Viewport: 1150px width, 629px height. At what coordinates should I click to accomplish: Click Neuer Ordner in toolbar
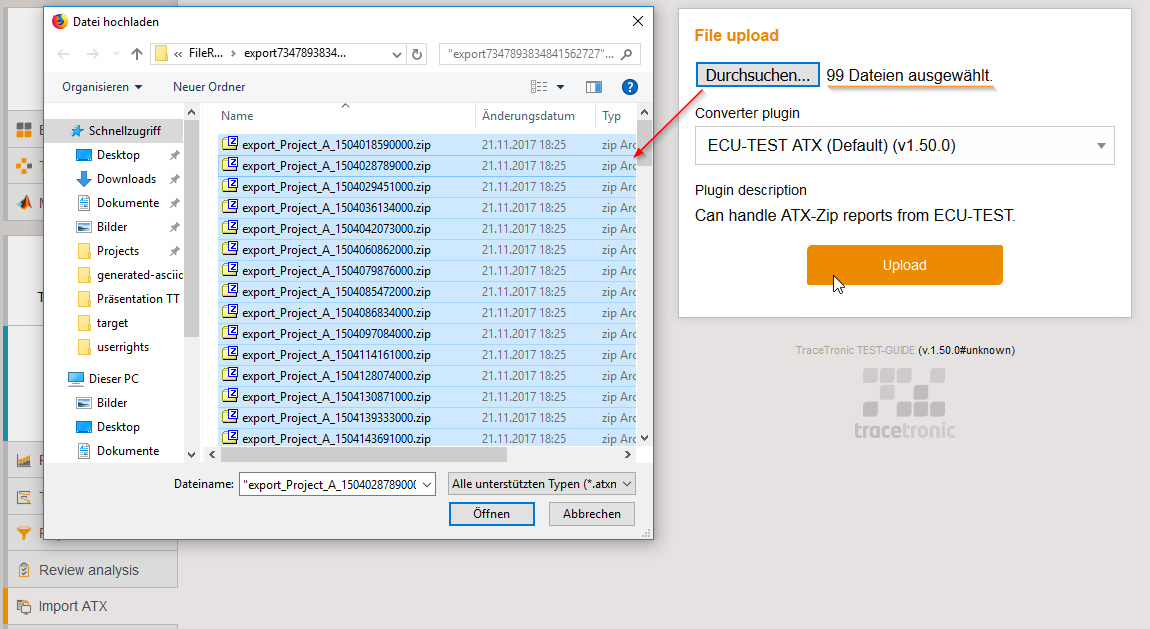[x=209, y=87]
